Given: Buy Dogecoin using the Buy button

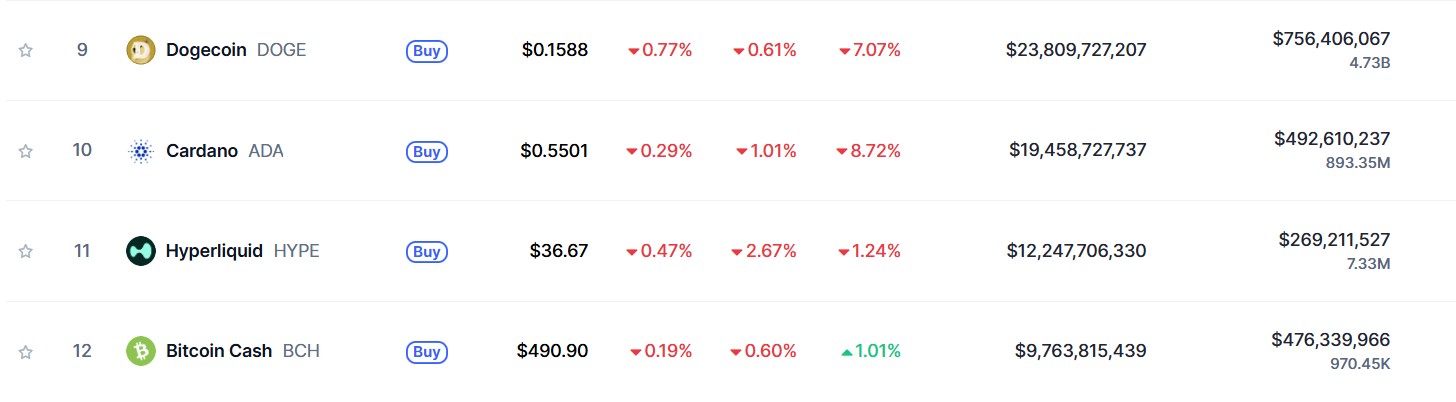Looking at the screenshot, I should (x=427, y=51).
